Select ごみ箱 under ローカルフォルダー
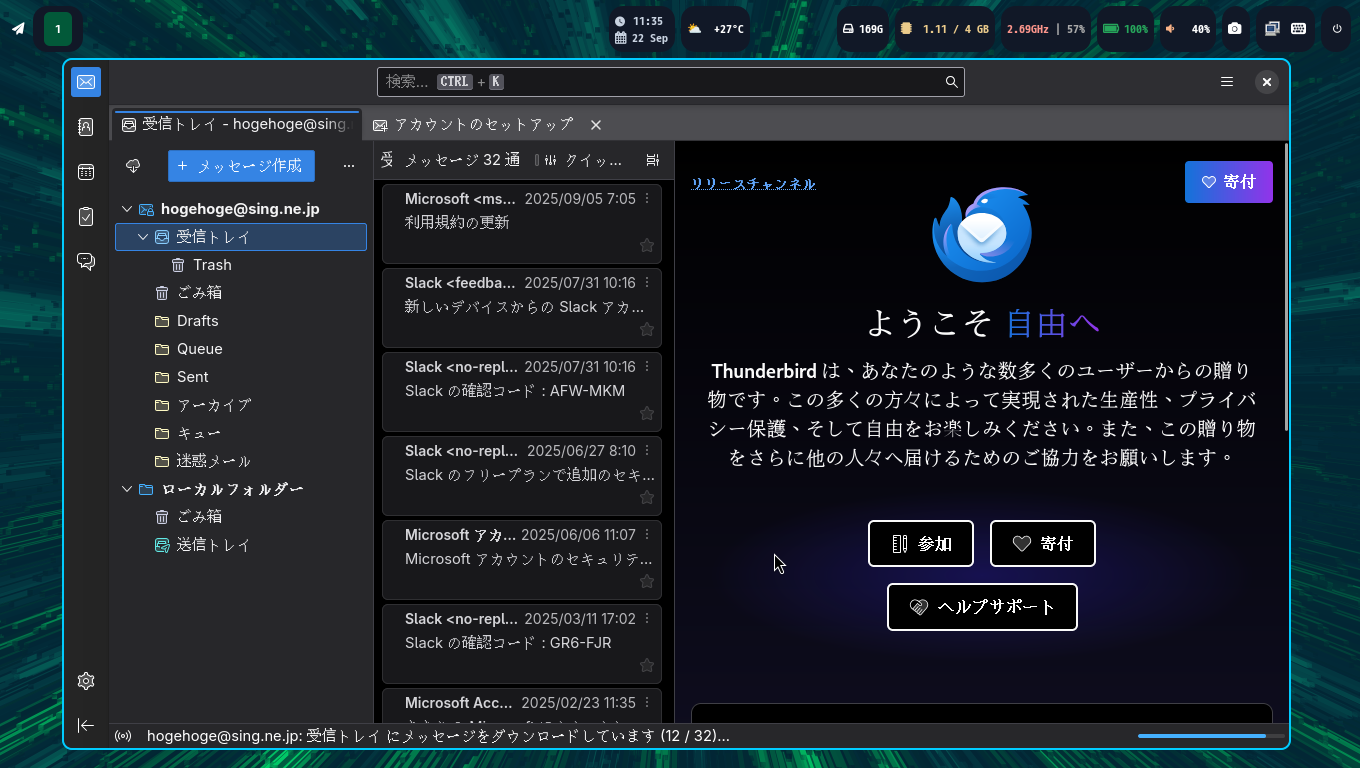Screen dimensions: 1360x768 coord(241,517)
